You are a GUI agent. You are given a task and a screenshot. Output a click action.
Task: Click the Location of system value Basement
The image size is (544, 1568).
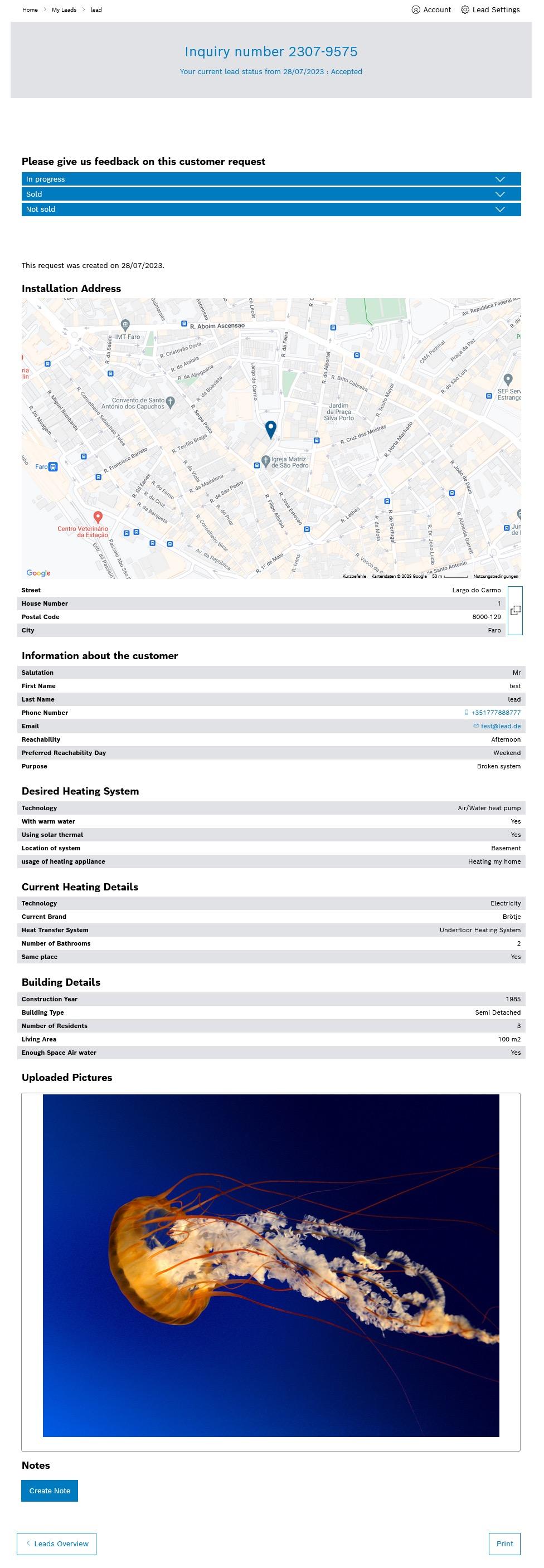(x=506, y=848)
